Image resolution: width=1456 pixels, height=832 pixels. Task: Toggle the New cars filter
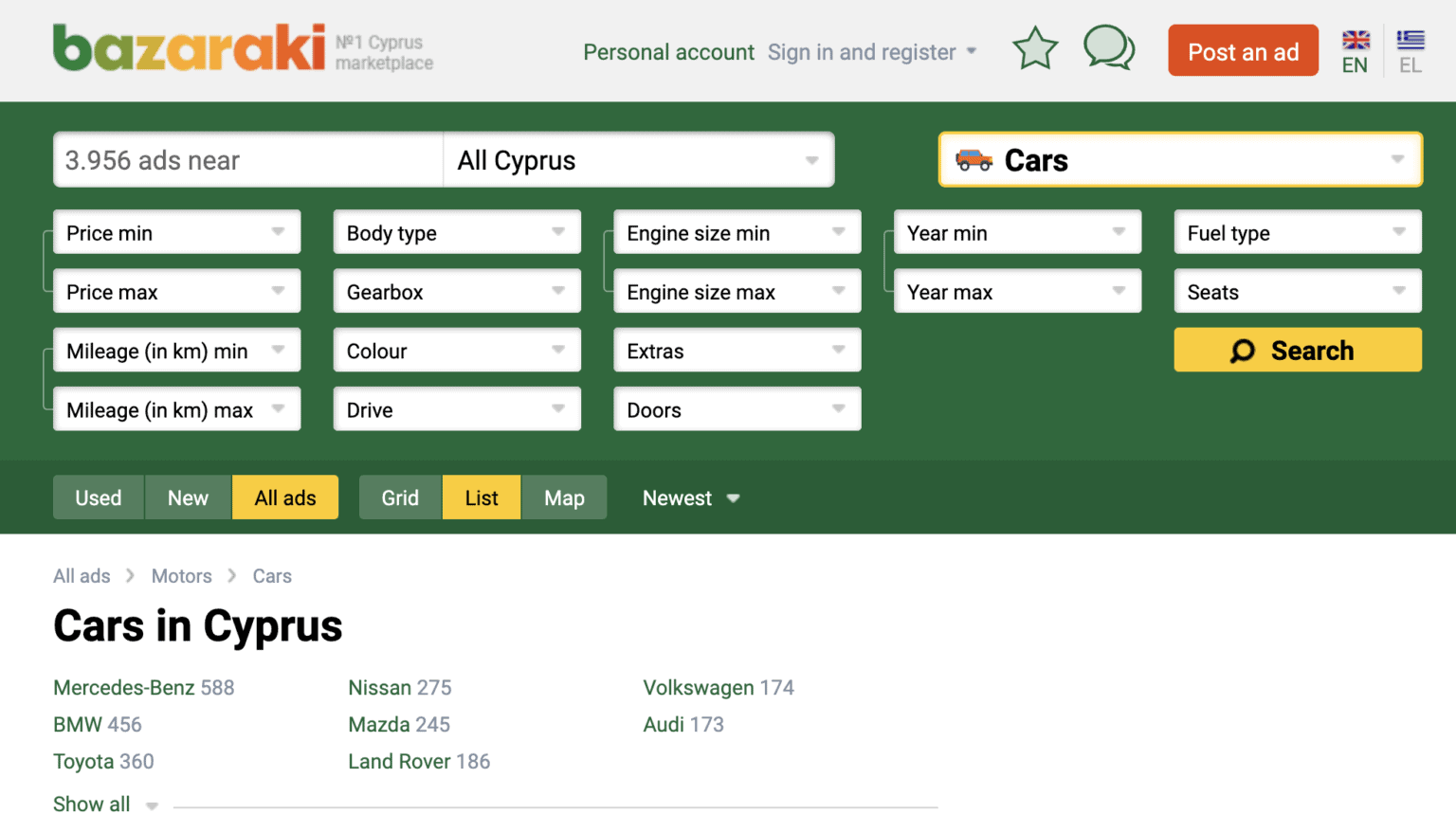pos(188,497)
